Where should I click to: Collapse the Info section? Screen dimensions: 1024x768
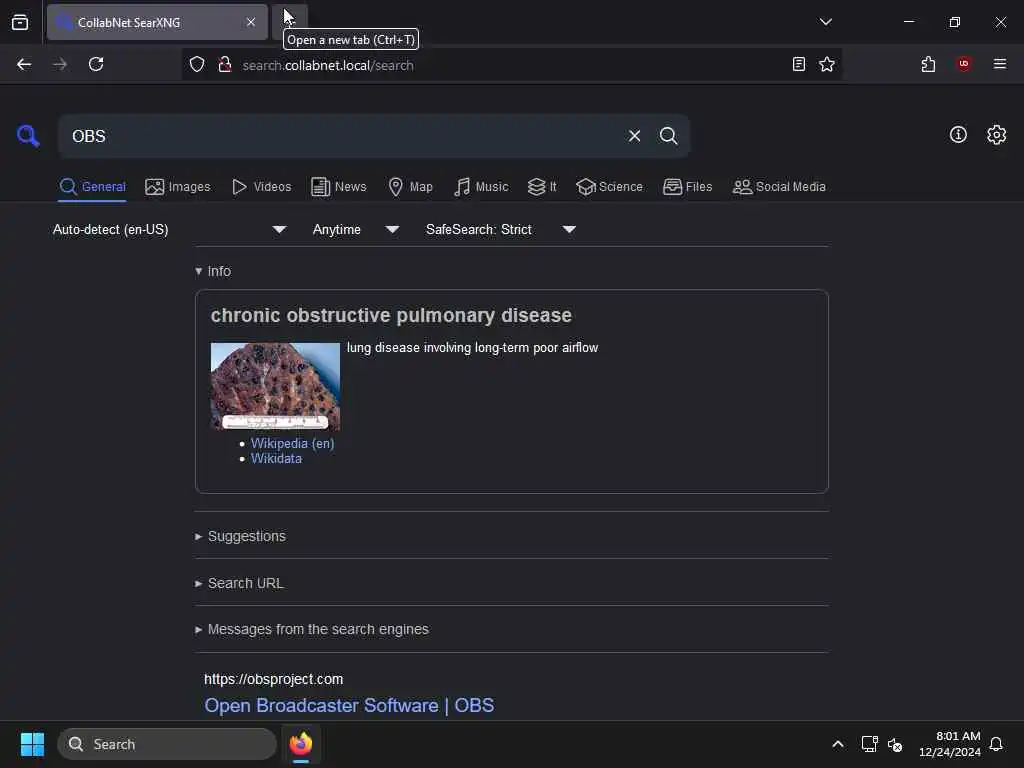(213, 271)
